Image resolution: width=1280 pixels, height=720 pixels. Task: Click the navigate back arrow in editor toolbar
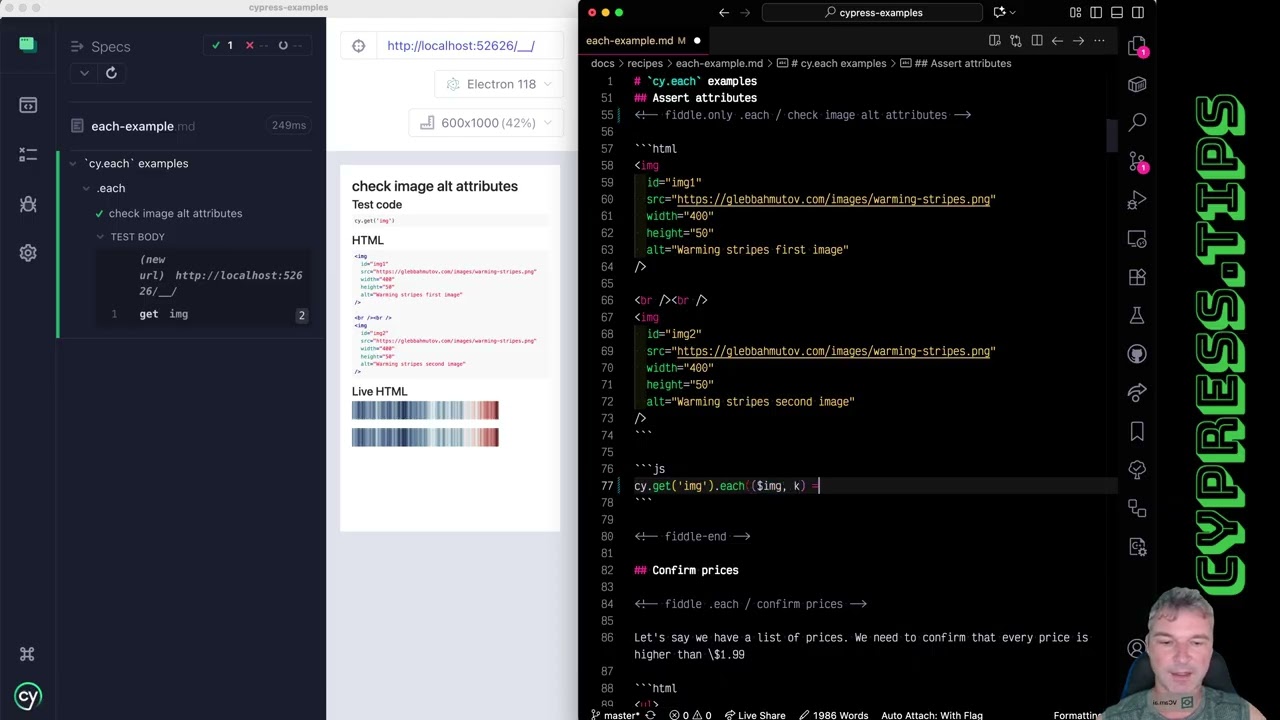pos(1058,41)
